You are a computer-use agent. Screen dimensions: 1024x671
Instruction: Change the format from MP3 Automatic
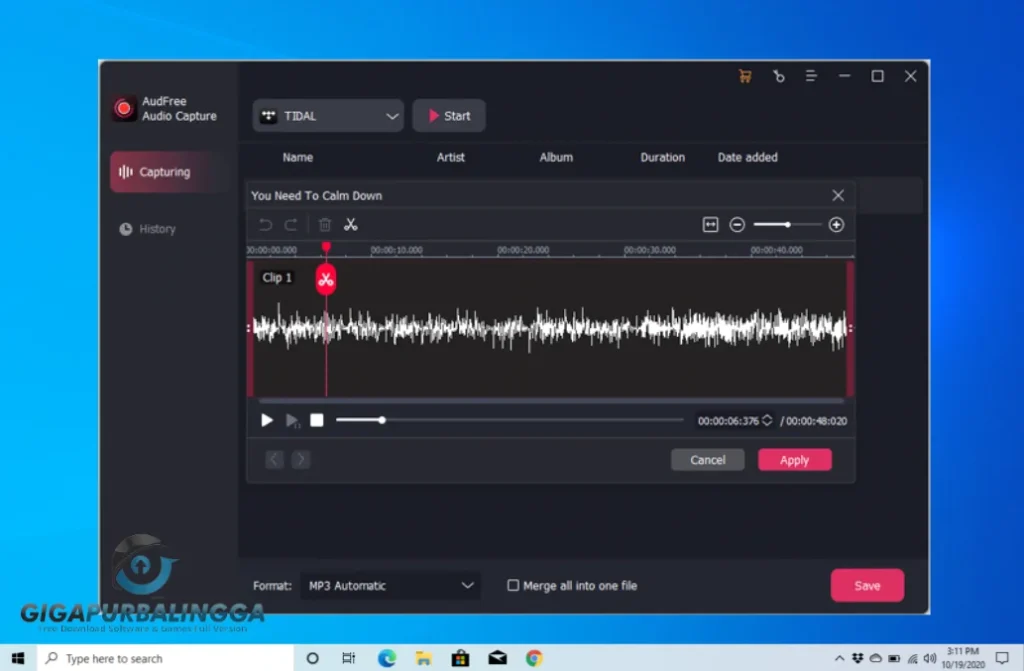point(390,585)
